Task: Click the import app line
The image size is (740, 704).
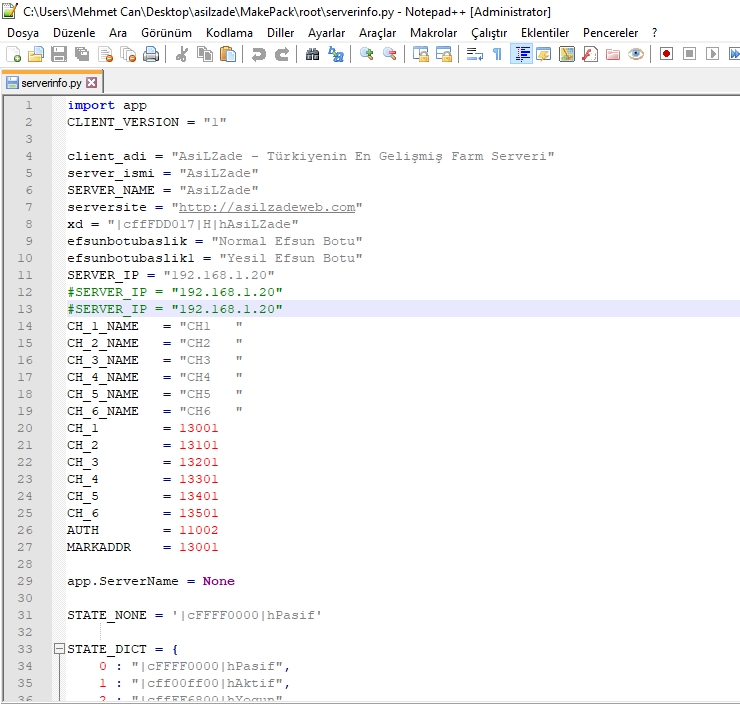Action: (107, 105)
